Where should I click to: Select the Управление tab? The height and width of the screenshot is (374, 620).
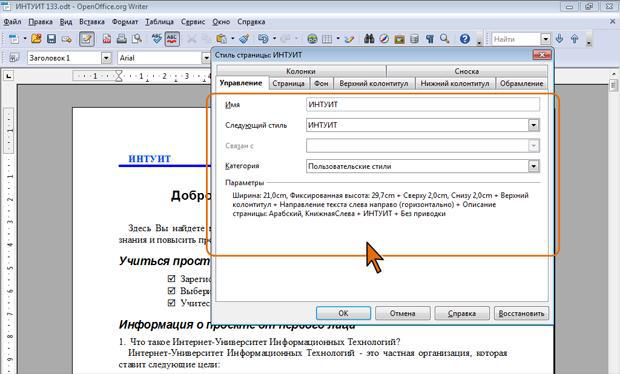(x=241, y=83)
